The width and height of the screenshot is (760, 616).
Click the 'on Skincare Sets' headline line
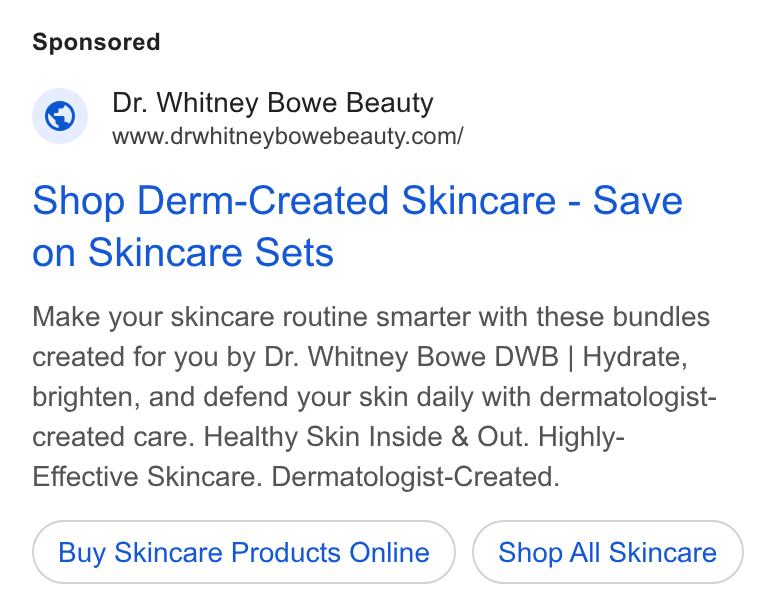point(183,253)
